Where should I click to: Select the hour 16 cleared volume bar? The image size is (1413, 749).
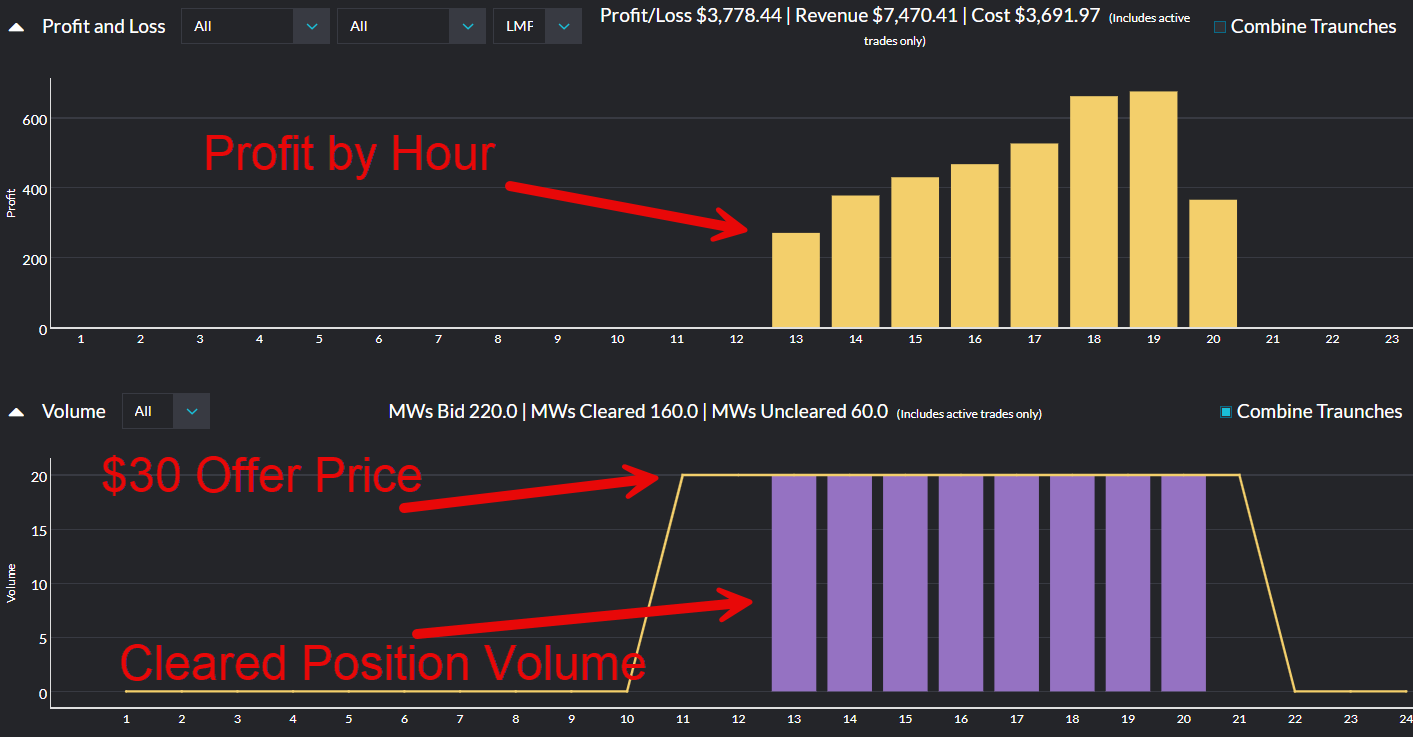961,583
